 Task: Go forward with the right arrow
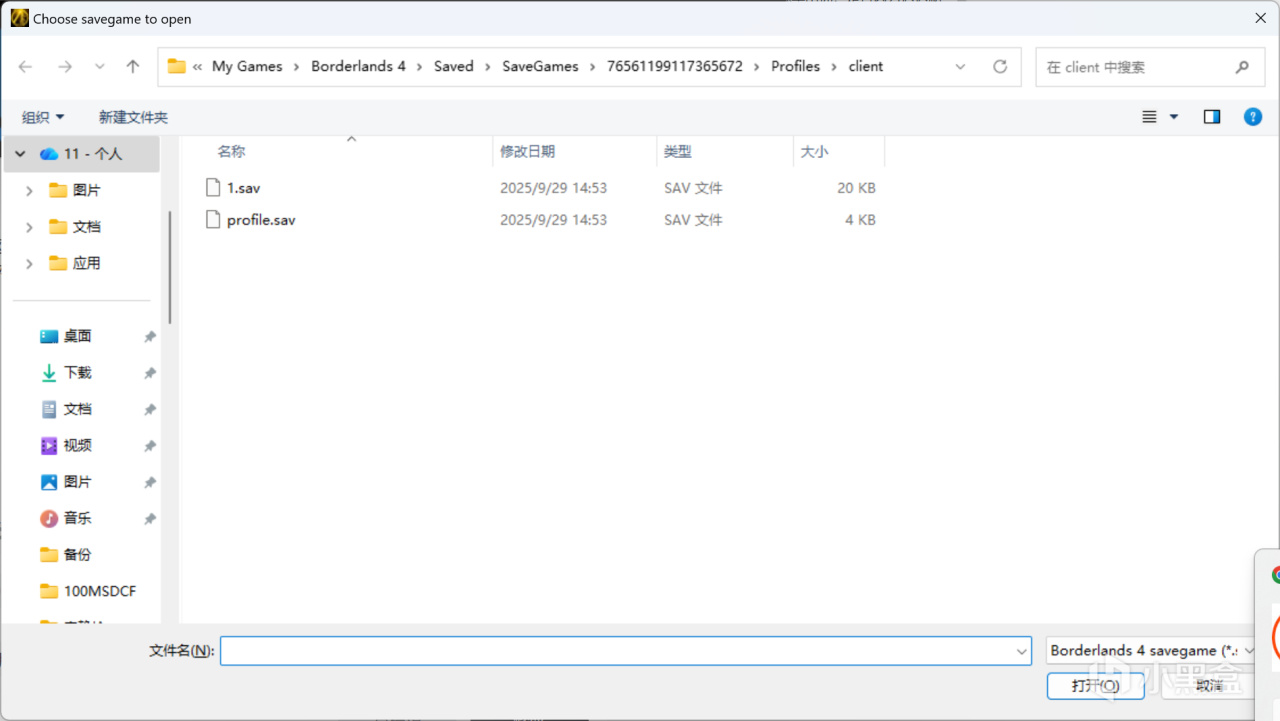point(65,67)
